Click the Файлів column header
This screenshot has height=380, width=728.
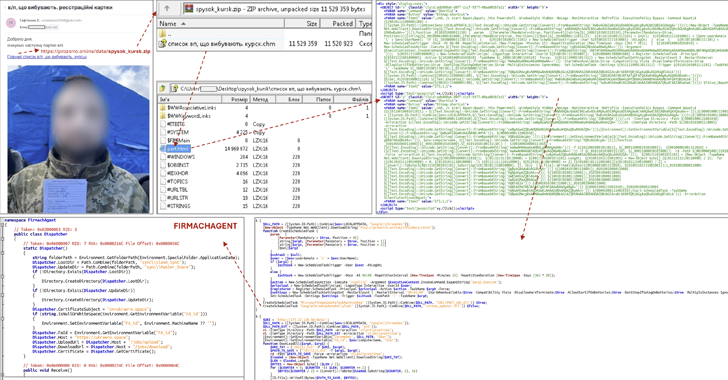click(353, 99)
